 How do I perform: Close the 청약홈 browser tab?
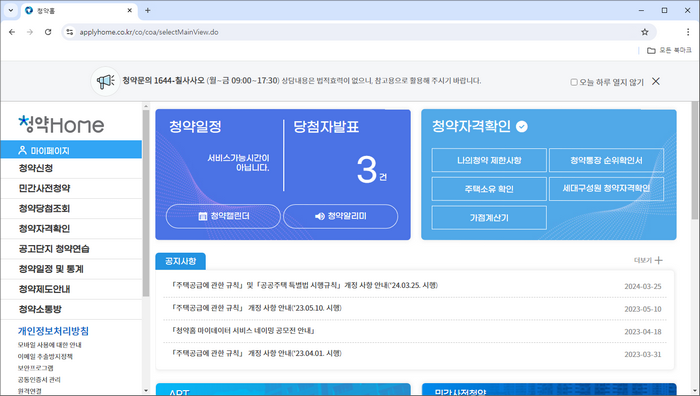click(x=129, y=10)
